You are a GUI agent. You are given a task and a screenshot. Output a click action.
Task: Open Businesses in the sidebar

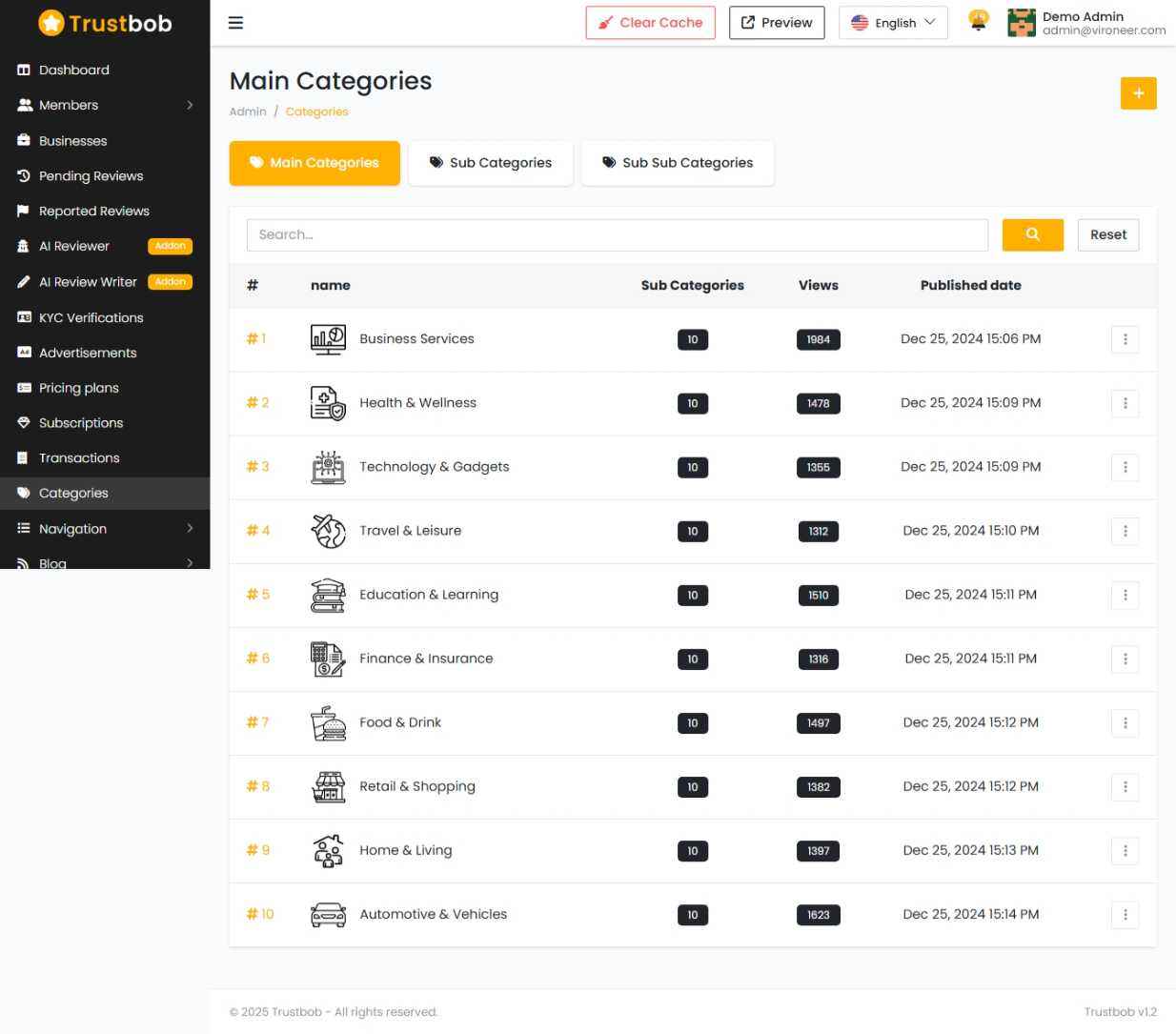(105, 140)
